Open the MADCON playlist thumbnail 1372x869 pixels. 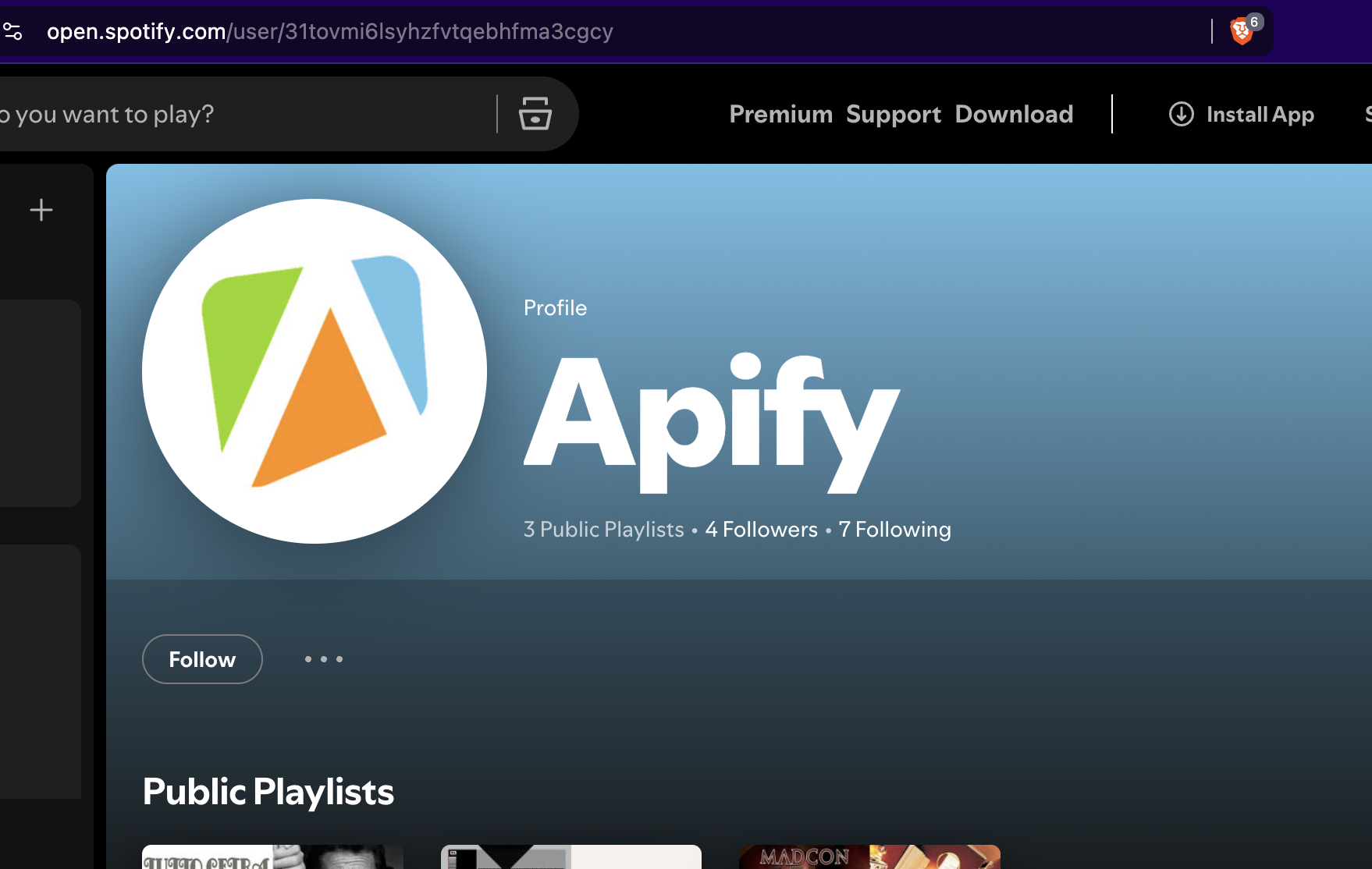click(869, 857)
